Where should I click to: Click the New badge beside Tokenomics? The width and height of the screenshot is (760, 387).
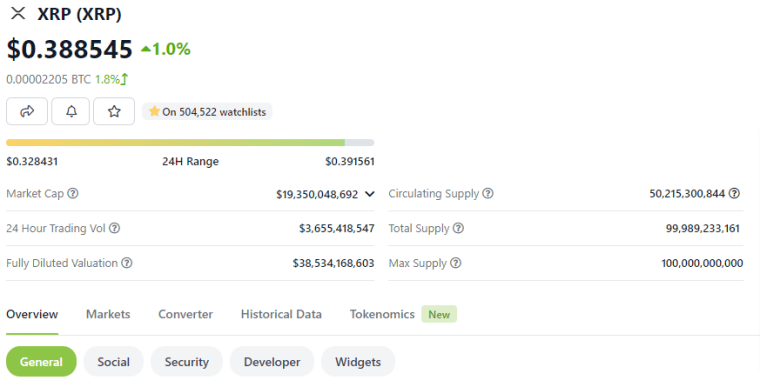(439, 314)
